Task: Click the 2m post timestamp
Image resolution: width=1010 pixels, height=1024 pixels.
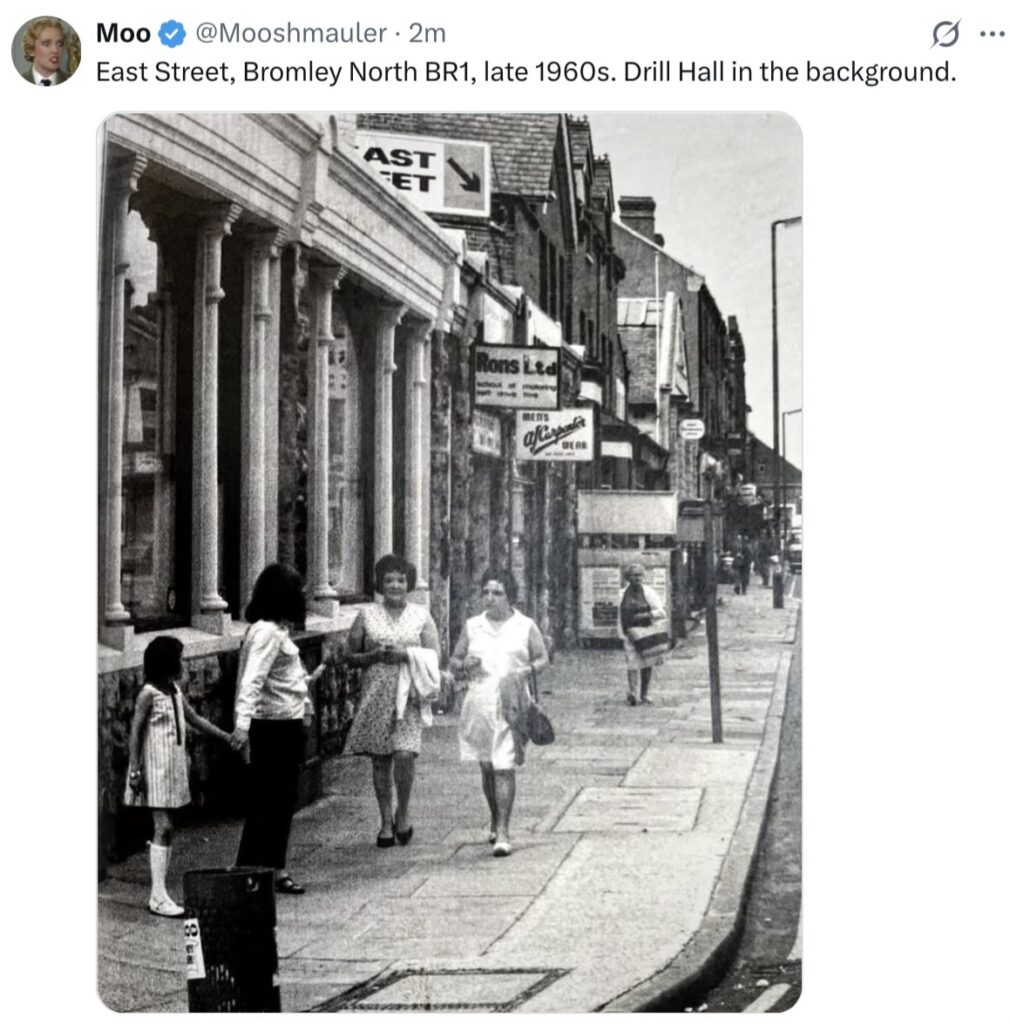Action: pos(428,34)
